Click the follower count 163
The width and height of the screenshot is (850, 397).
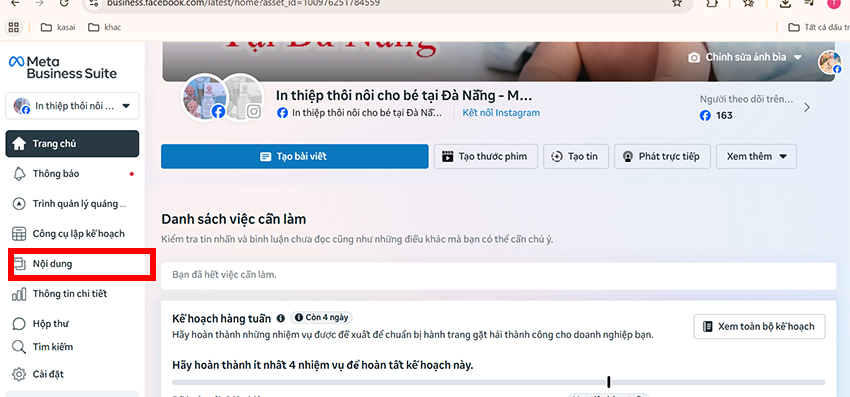click(724, 116)
